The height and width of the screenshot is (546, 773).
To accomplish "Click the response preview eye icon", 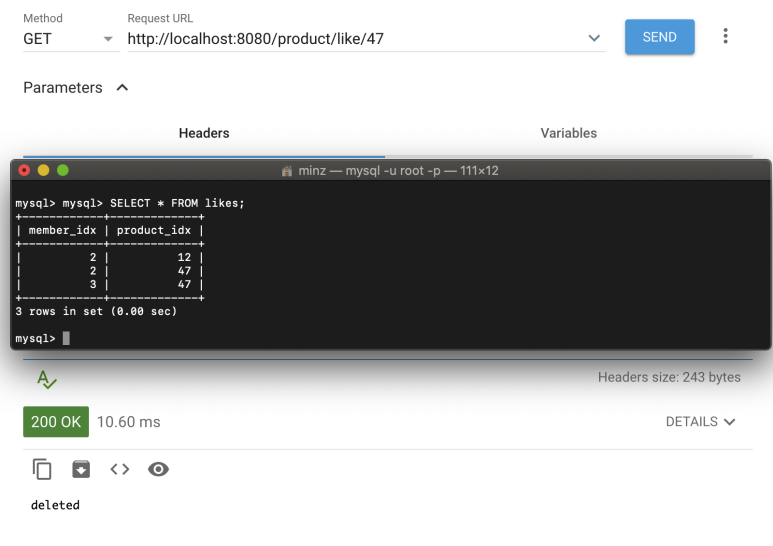I will click(158, 469).
